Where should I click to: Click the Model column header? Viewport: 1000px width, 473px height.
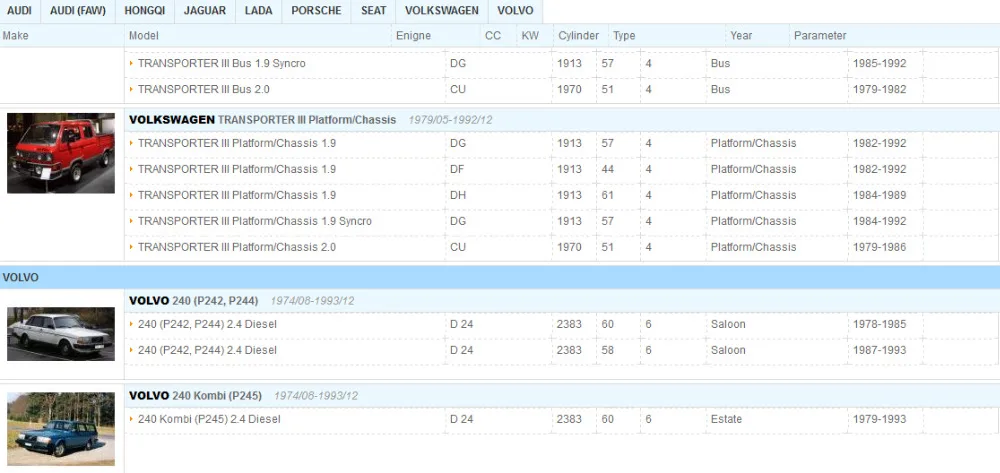pos(143,36)
